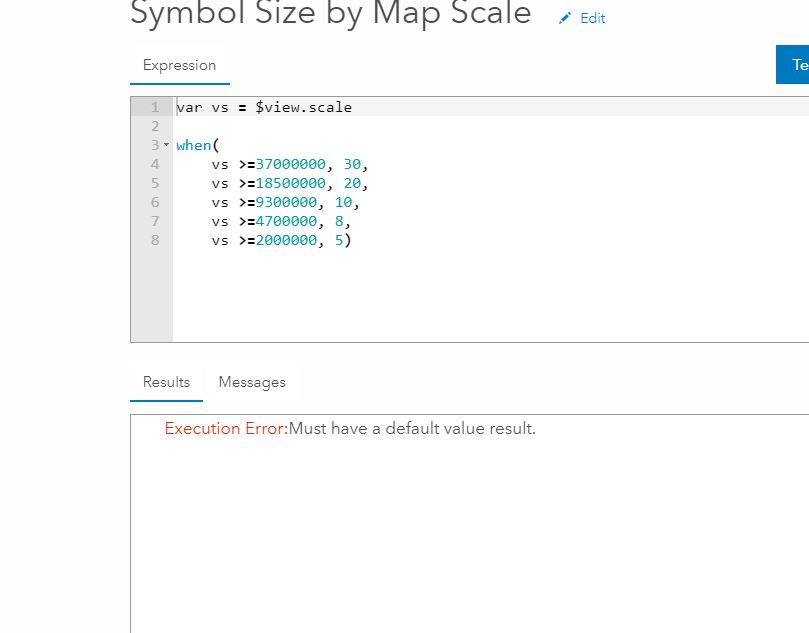Switch to the Expression tab
809x633 pixels.
[x=180, y=66]
